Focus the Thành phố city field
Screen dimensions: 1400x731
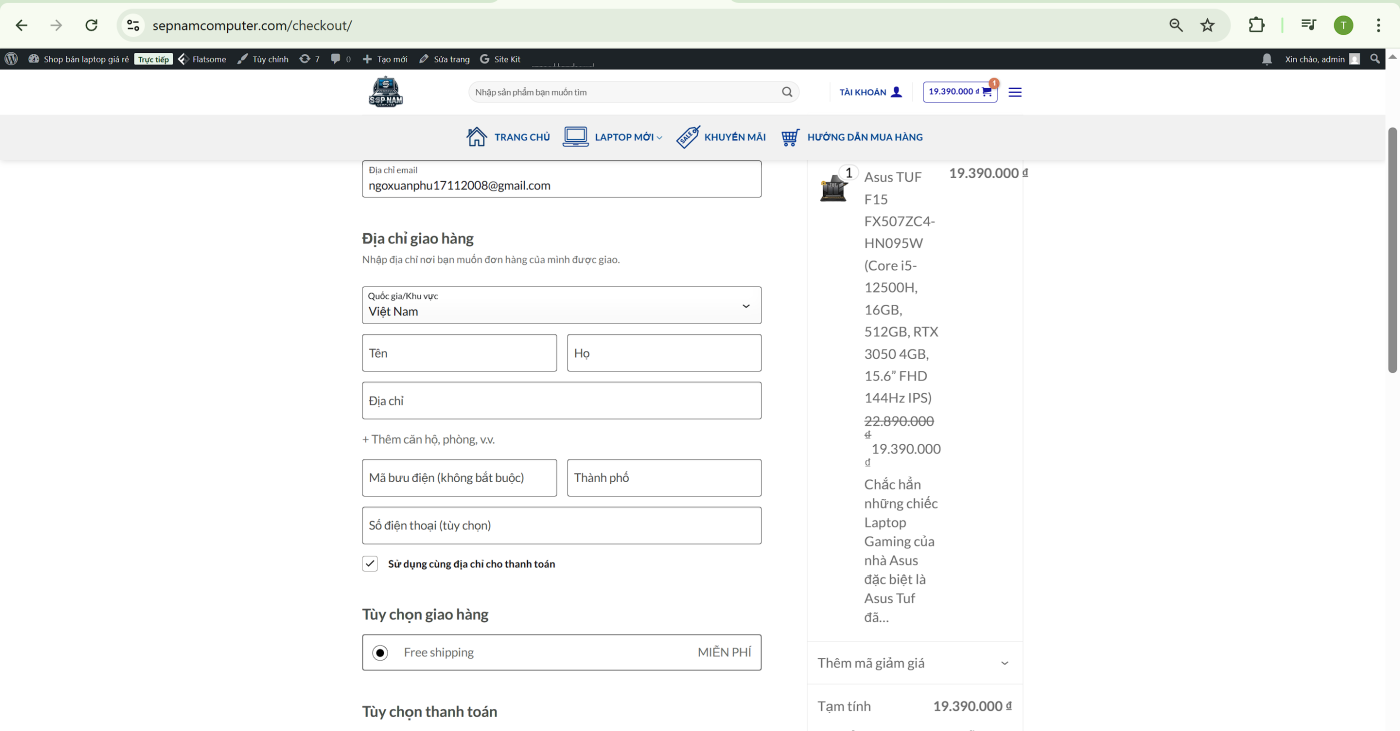point(664,478)
